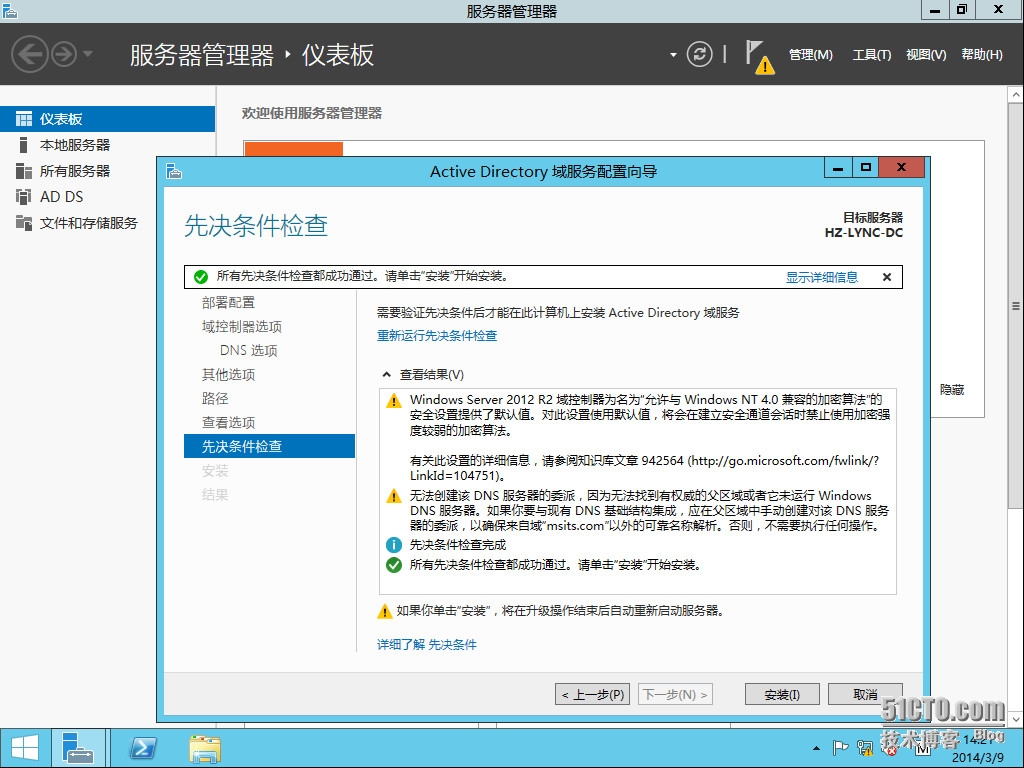Open File Explorer from the taskbar
Image resolution: width=1024 pixels, height=768 pixels.
(205, 748)
